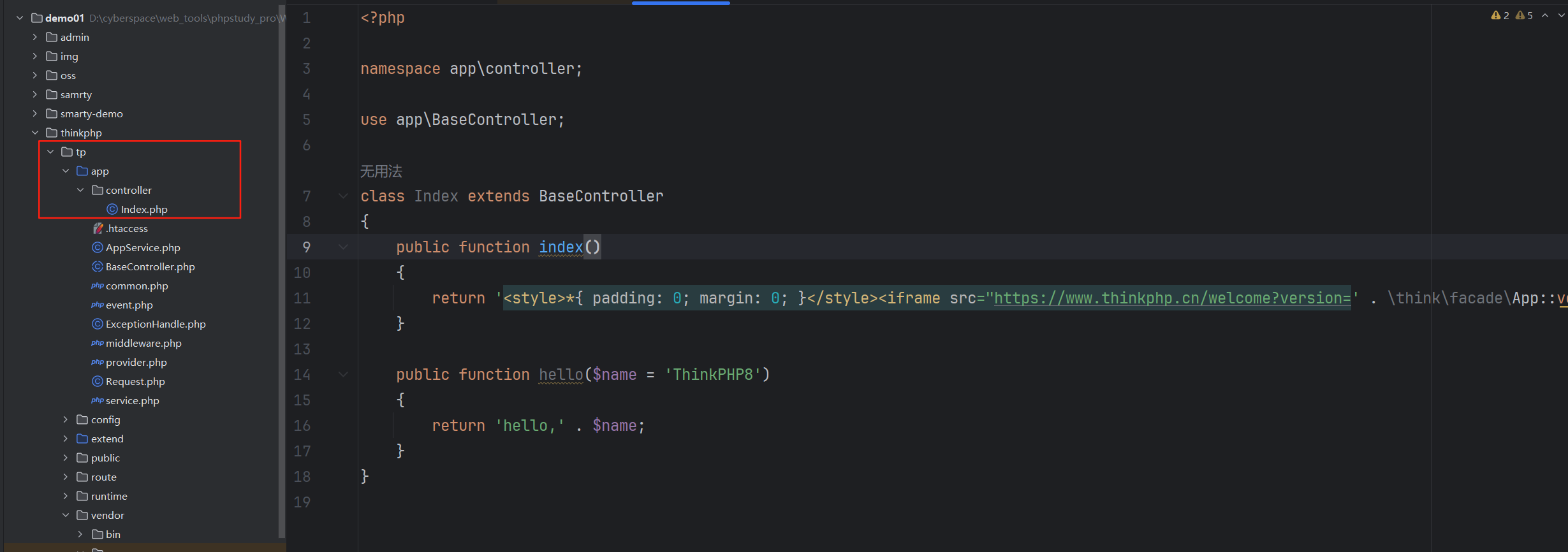Expand the img folder
The height and width of the screenshot is (552, 1568).
click(35, 56)
